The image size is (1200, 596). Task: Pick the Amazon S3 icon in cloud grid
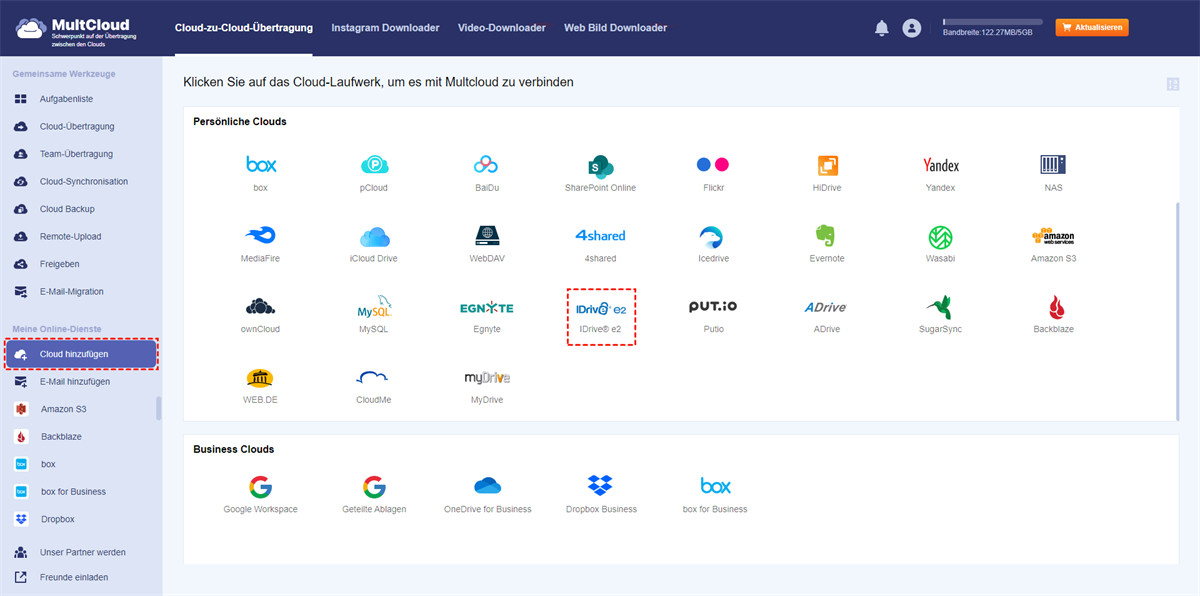point(1053,236)
